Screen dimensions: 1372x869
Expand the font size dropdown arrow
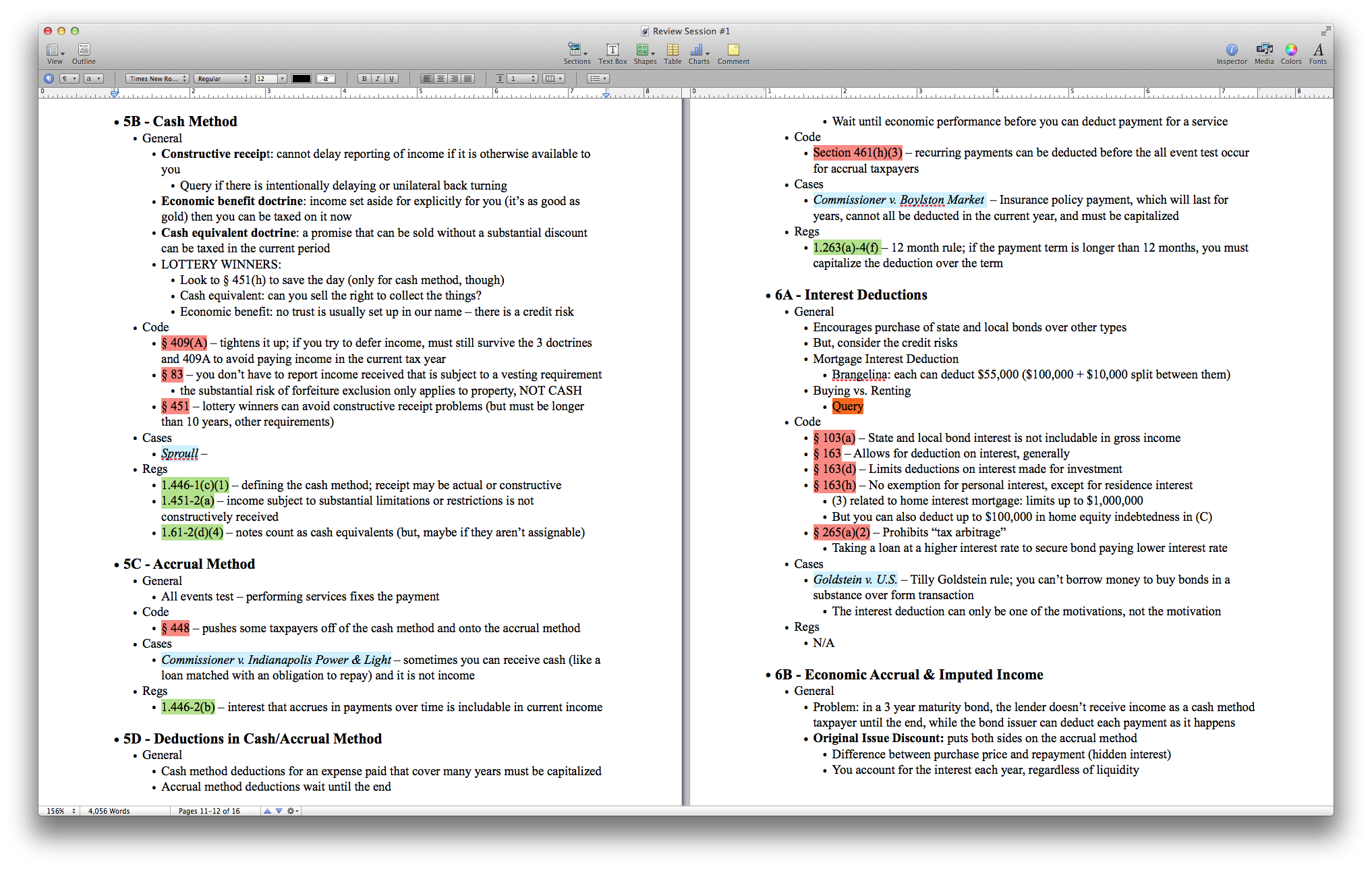[x=282, y=79]
